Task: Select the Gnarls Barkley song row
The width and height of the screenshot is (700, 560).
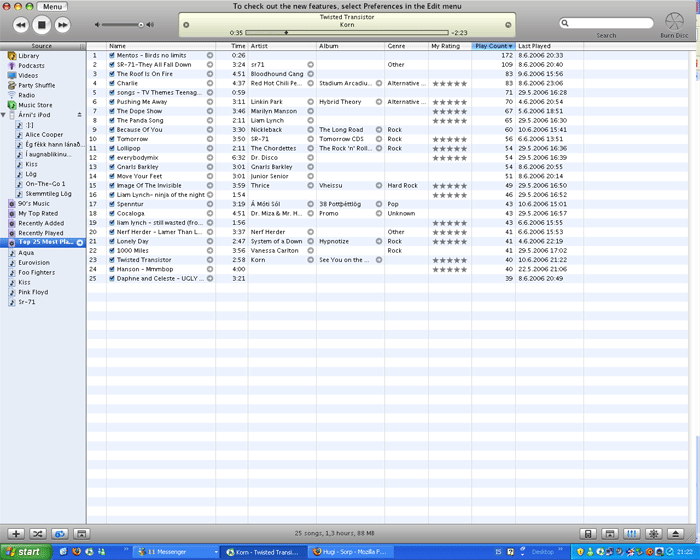Action: [388, 167]
